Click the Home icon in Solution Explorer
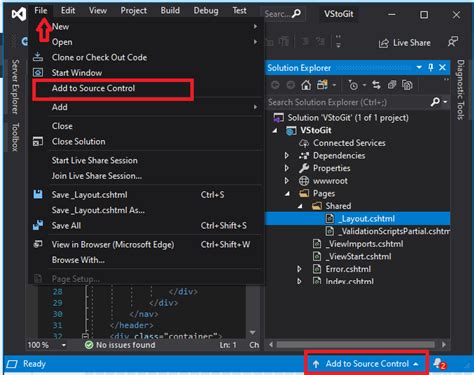This screenshot has height=375, width=474. click(x=306, y=85)
